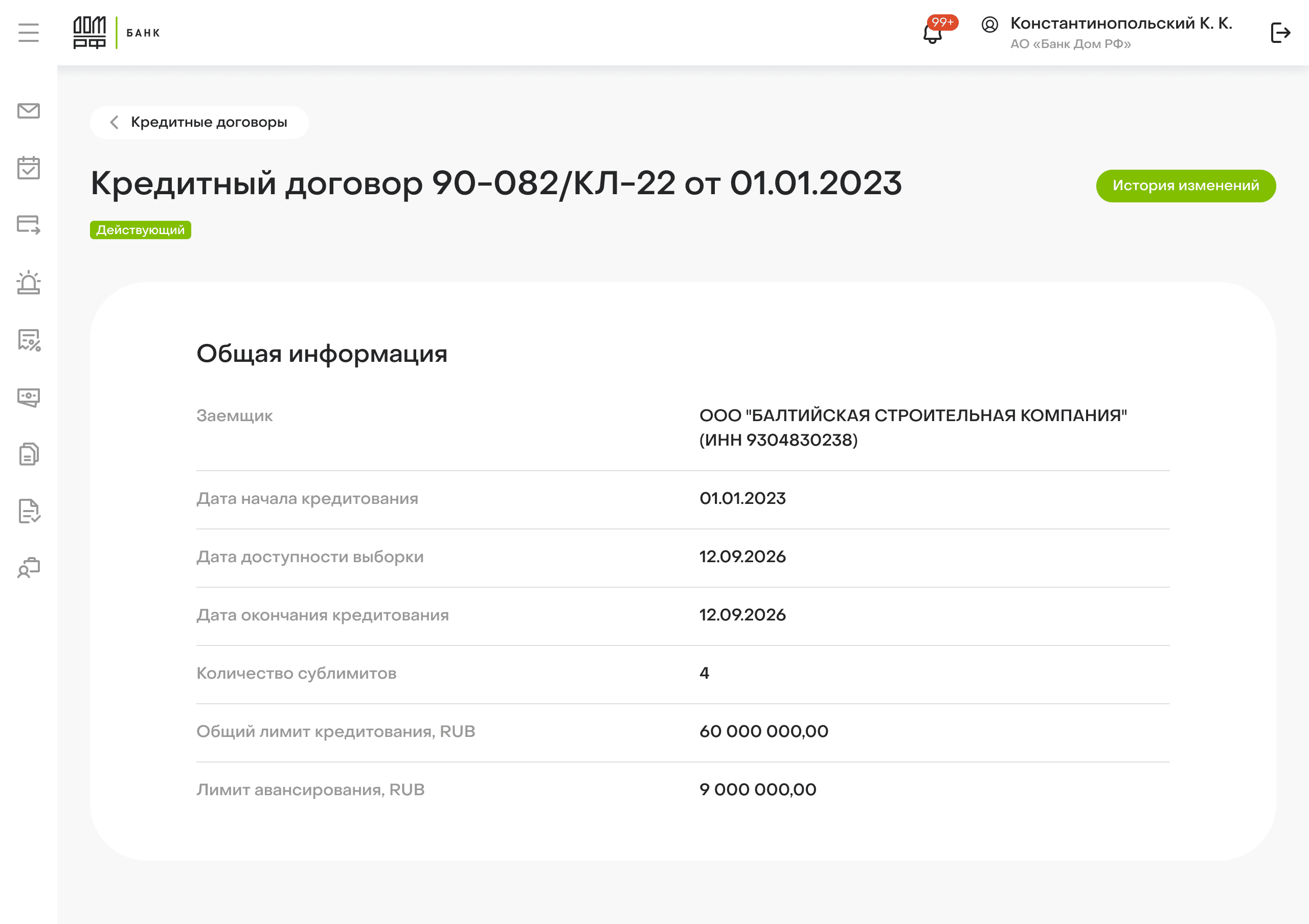Open the alarm siren sidebar icon

pos(29,283)
